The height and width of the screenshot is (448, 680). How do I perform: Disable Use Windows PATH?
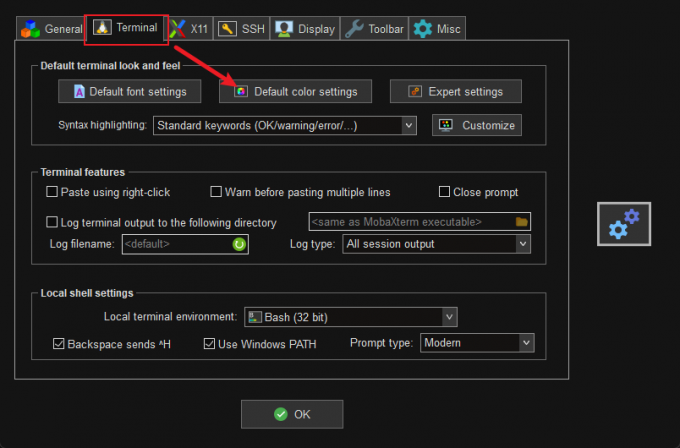point(209,344)
